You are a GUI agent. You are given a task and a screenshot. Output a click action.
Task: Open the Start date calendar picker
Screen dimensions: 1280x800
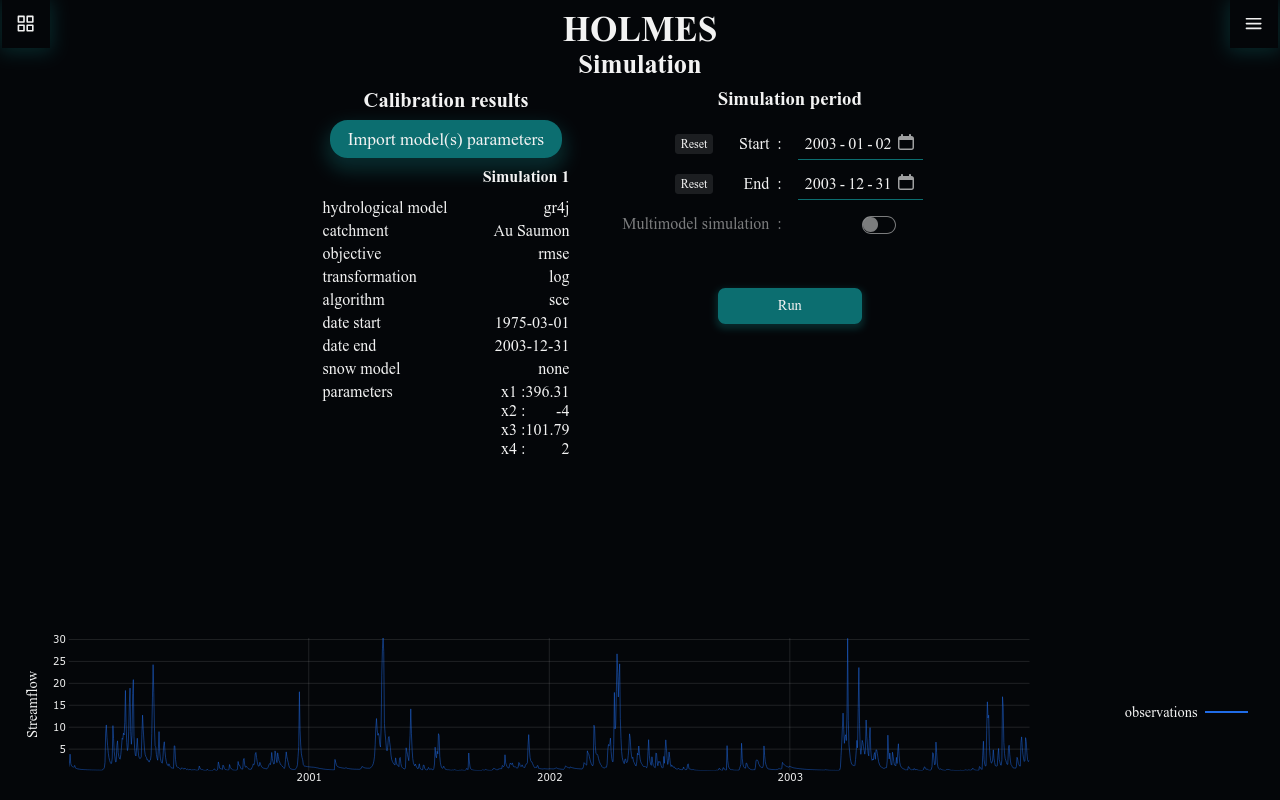click(x=905, y=142)
